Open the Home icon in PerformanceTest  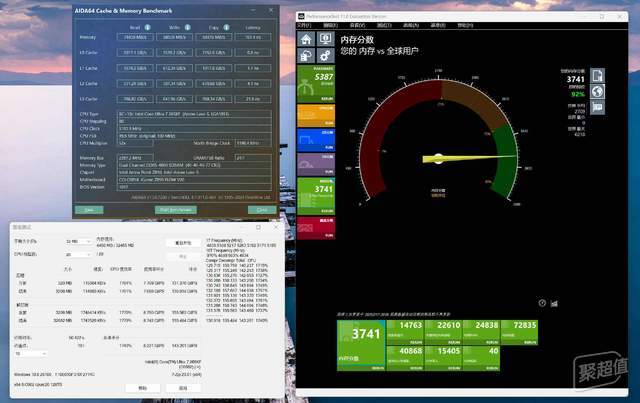tap(306, 39)
